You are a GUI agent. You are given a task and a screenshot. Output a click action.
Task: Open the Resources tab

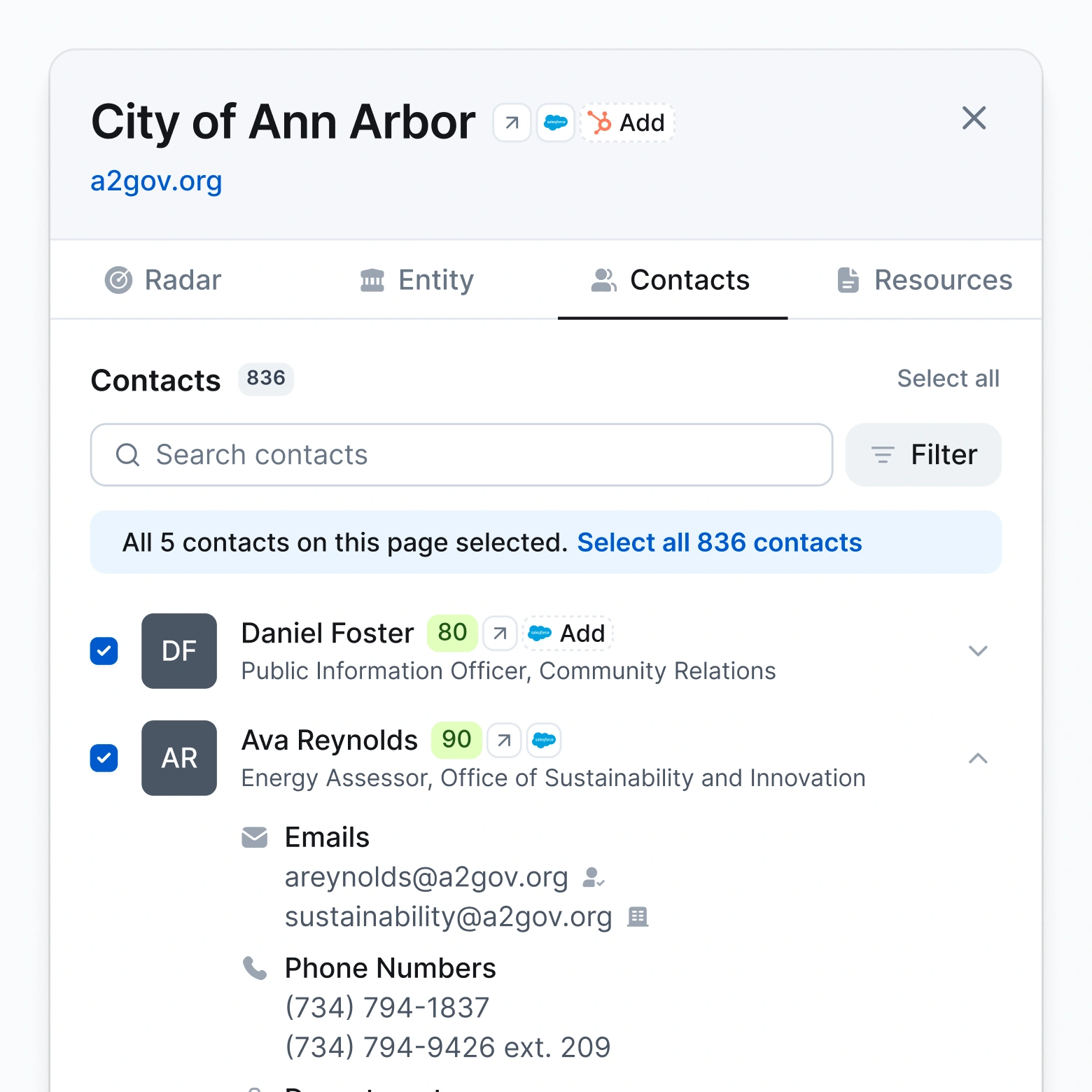point(923,280)
